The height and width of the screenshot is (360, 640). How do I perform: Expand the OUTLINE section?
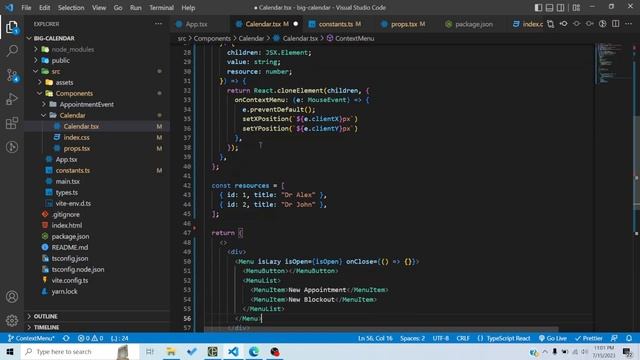pos(45,316)
